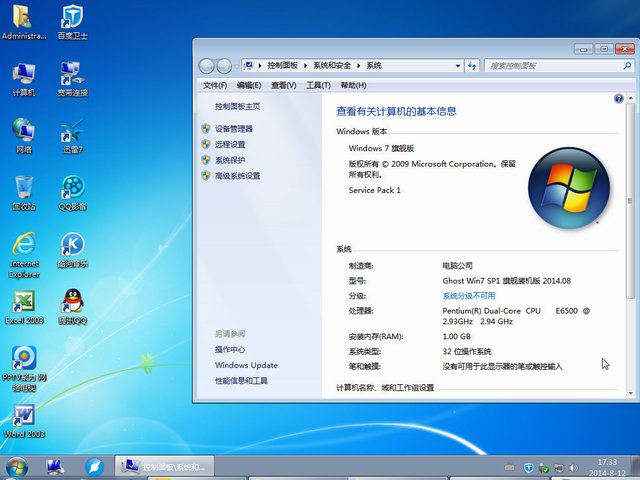Click the scrollbar up arrow
The height and width of the screenshot is (480, 640).
coord(630,98)
